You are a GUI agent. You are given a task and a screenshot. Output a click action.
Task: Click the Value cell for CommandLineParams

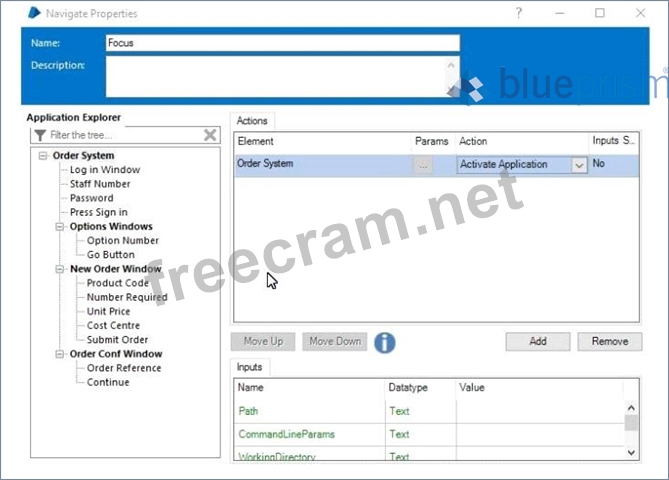click(539, 434)
